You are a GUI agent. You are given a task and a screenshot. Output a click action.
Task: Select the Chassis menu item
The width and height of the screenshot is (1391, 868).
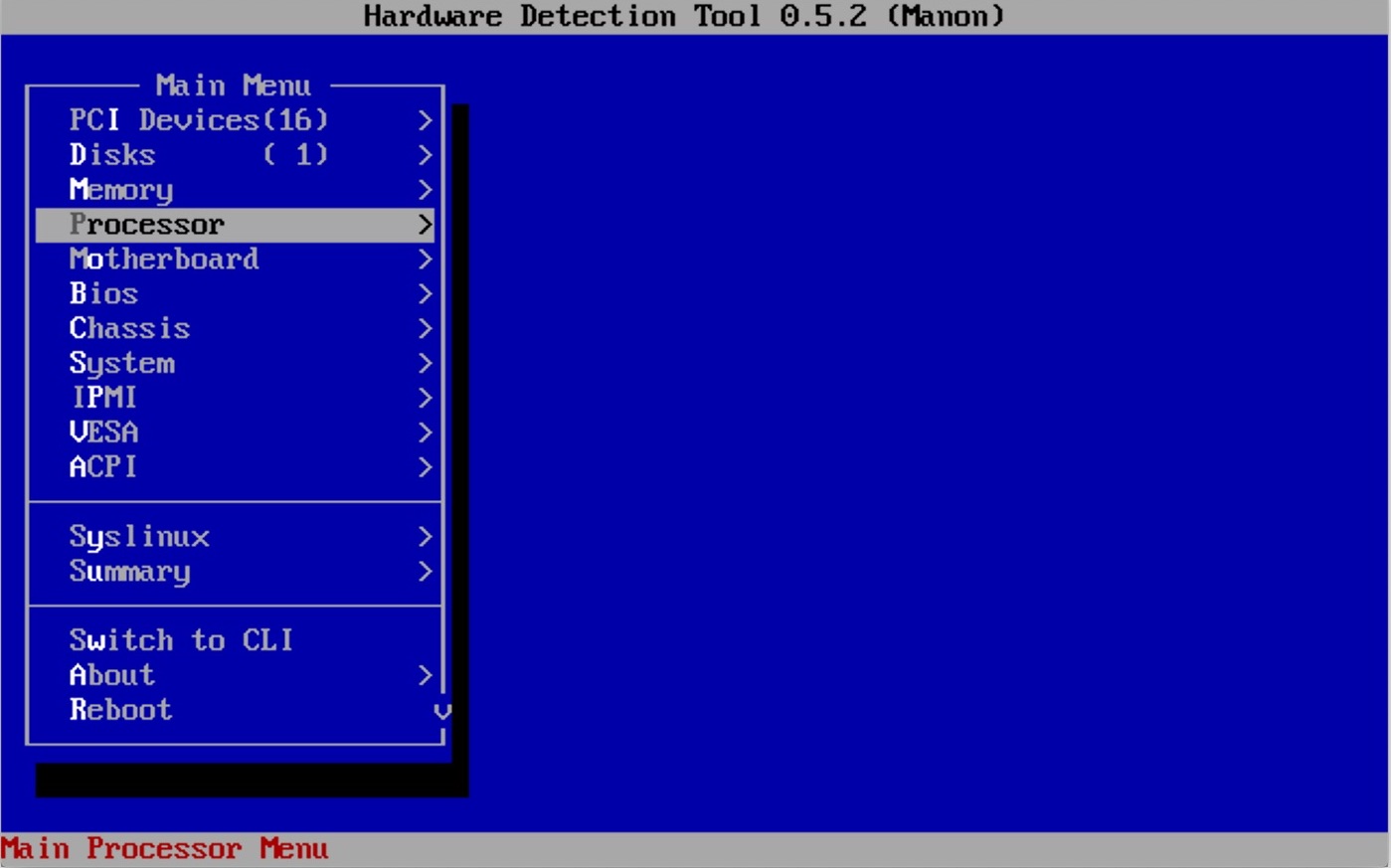pyautogui.click(x=129, y=329)
